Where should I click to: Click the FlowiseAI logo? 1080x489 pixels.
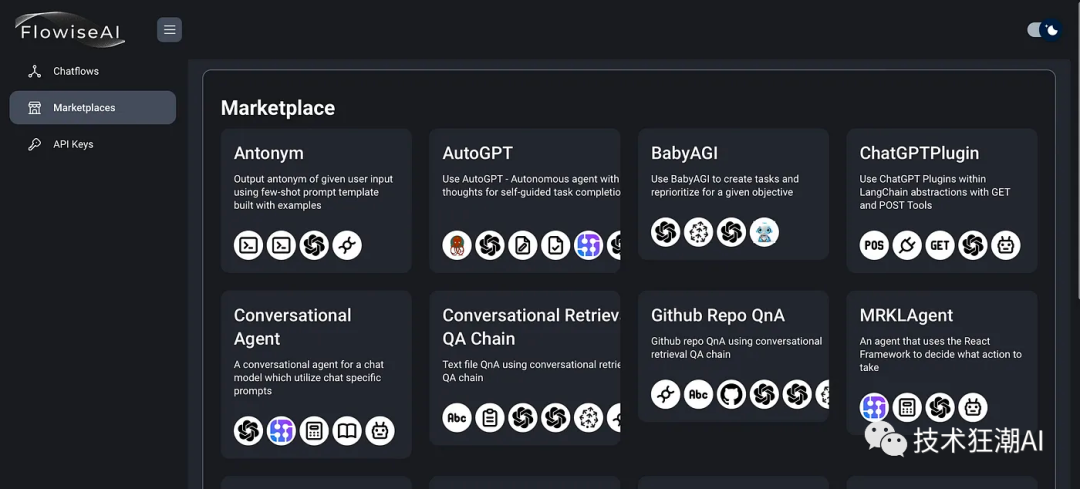(70, 30)
